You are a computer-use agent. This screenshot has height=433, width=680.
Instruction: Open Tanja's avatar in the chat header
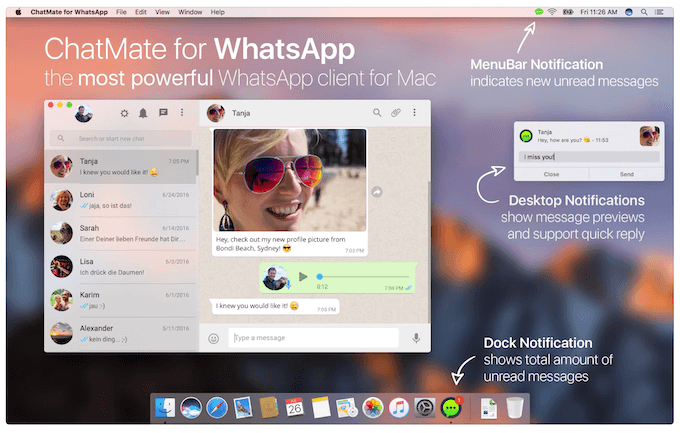(216, 113)
